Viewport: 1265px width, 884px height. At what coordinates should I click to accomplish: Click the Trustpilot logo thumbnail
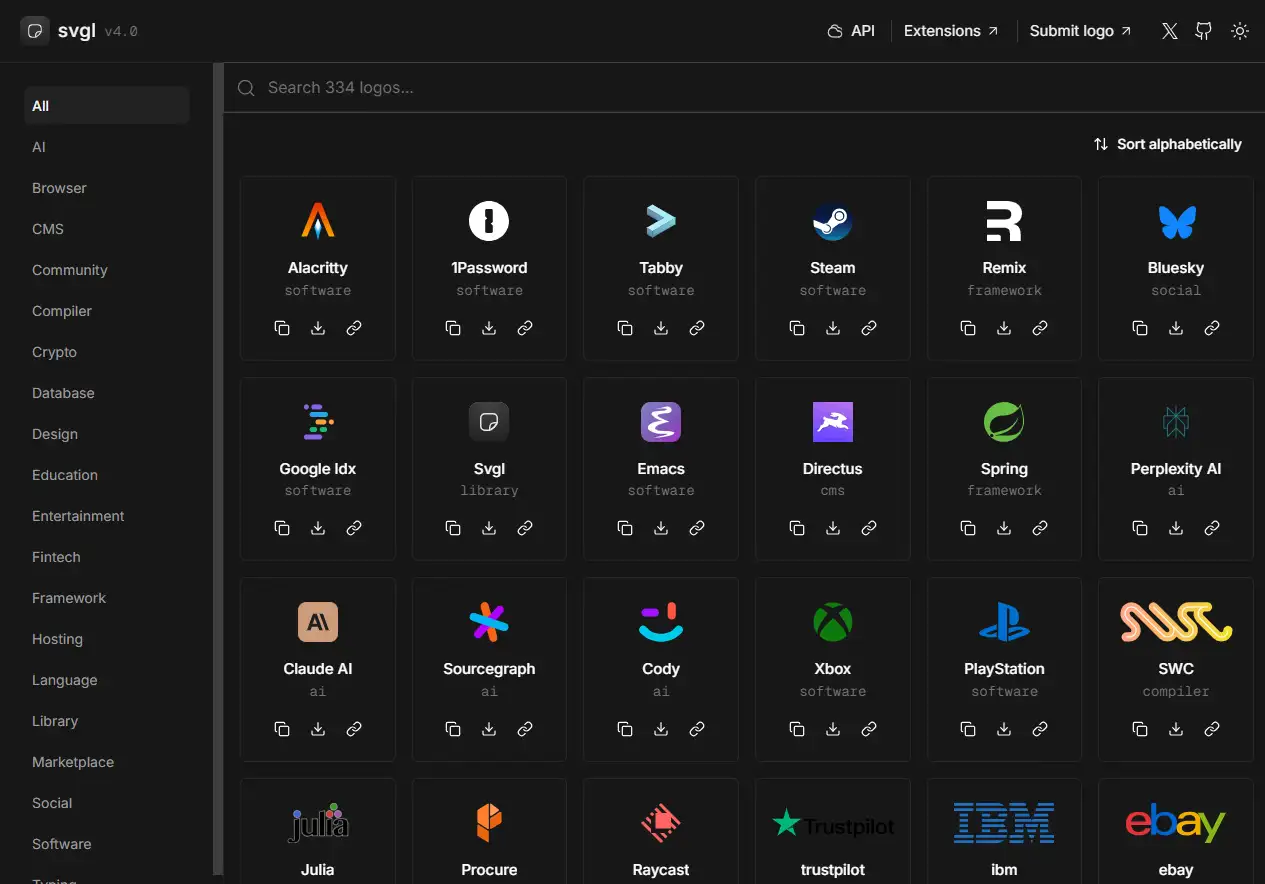tap(833, 824)
